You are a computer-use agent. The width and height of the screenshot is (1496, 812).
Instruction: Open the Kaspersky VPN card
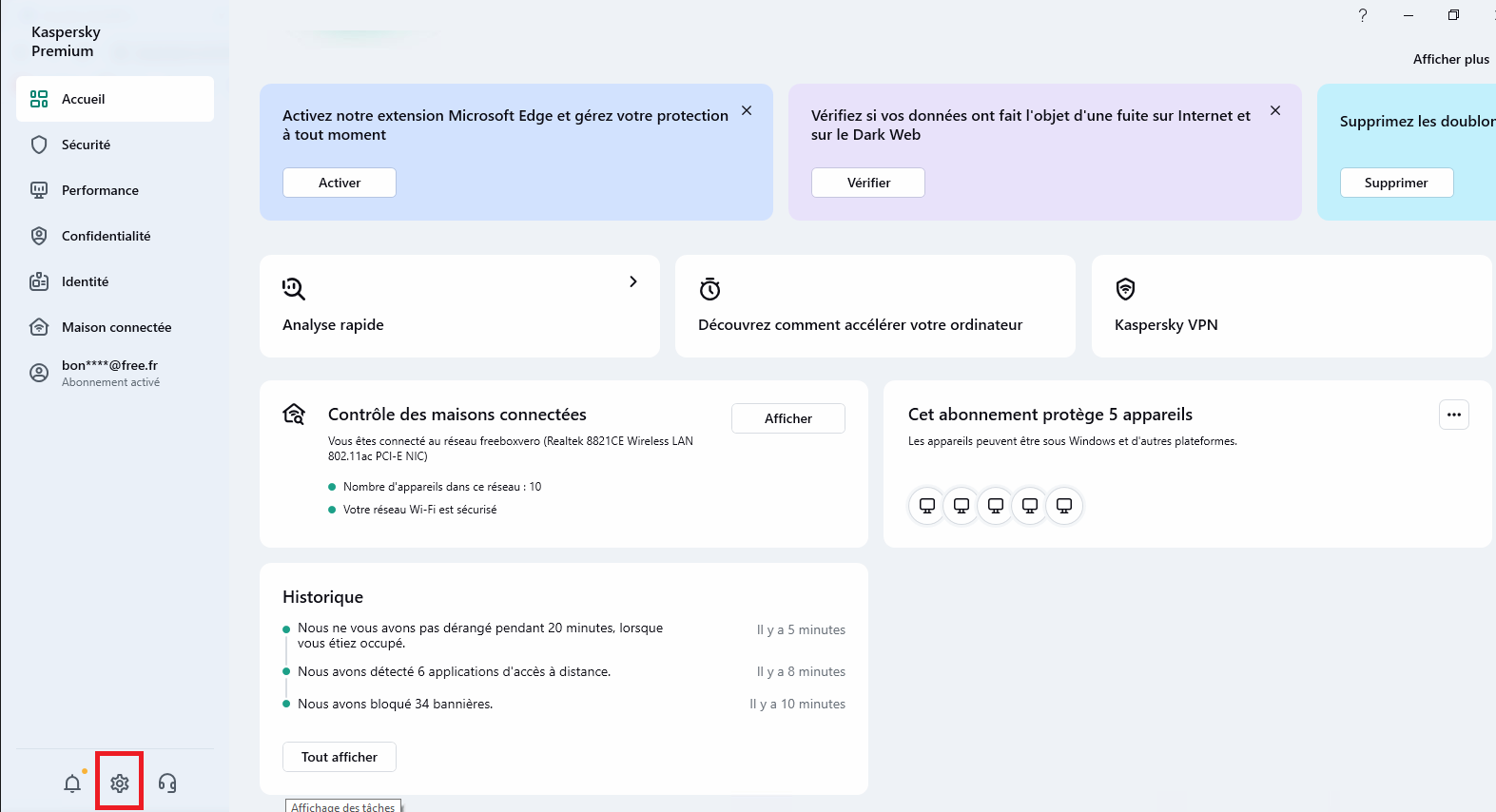(x=1292, y=306)
